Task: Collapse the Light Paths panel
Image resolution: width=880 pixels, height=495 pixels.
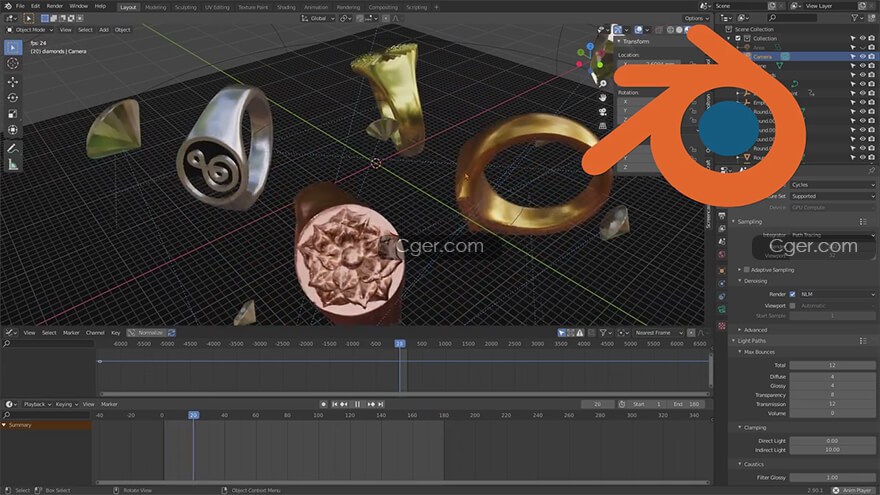Action: coord(751,341)
